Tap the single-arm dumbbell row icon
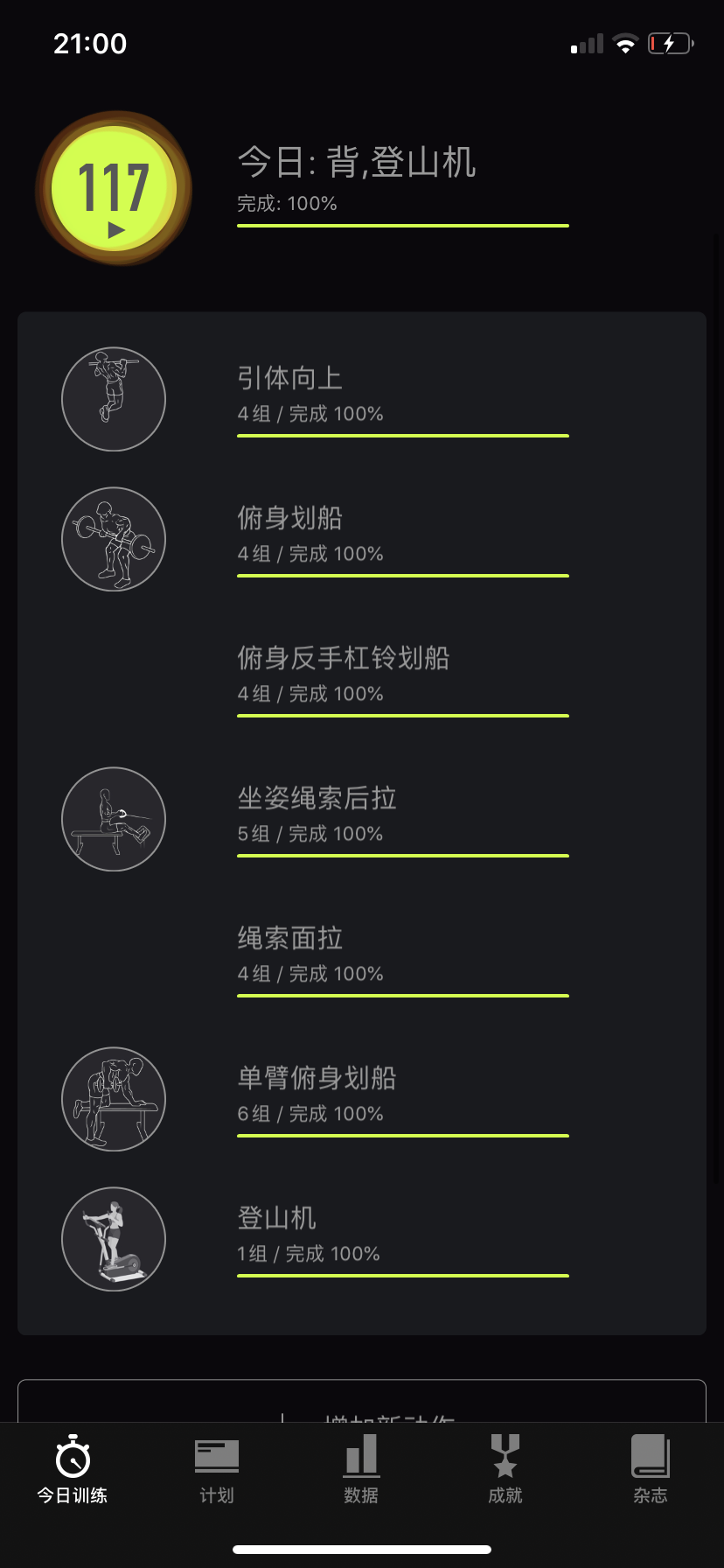The image size is (724, 1568). pos(114,1099)
